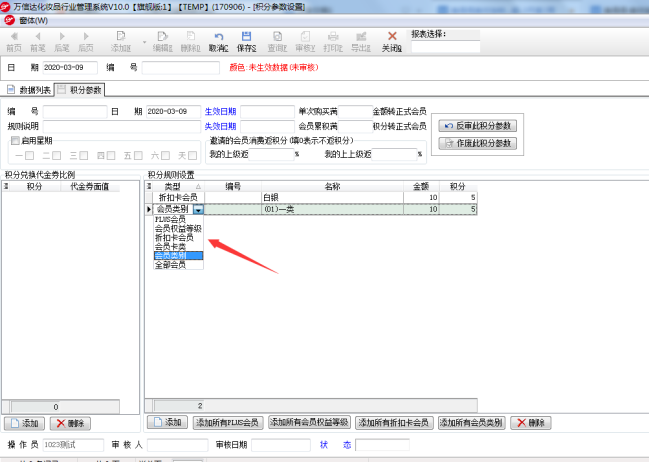This screenshot has width=649, height=462.
Task: Click the 白银 name cell
Action: coord(332,198)
